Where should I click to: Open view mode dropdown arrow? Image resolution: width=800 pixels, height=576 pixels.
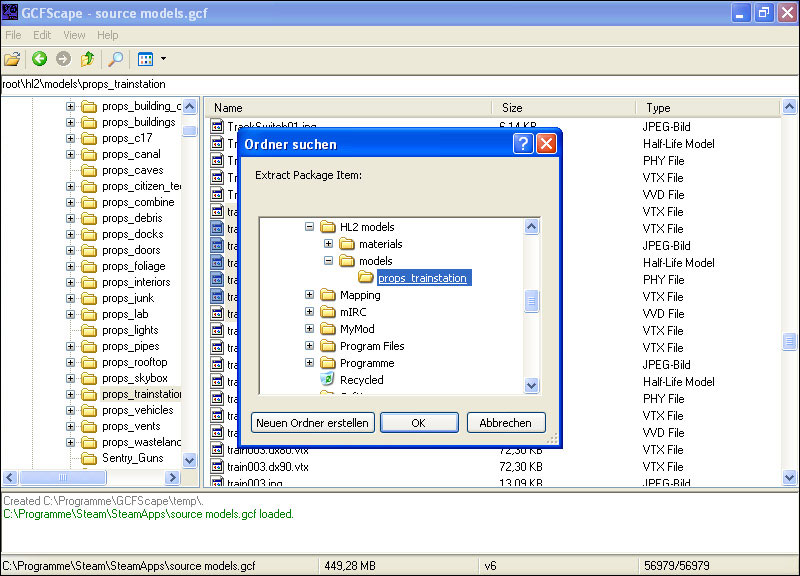(x=163, y=59)
